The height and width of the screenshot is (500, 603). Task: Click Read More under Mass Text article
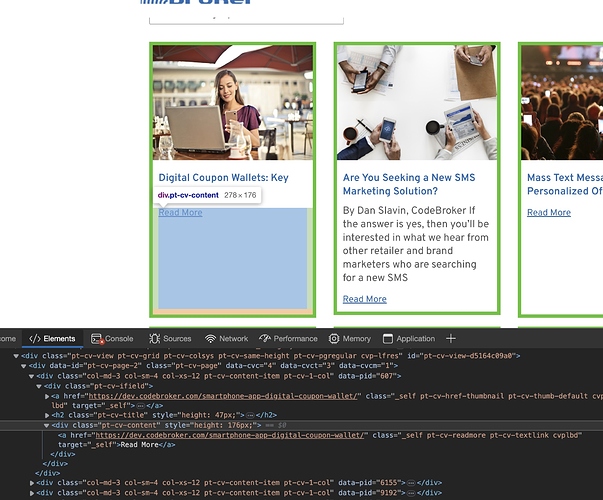tap(549, 213)
